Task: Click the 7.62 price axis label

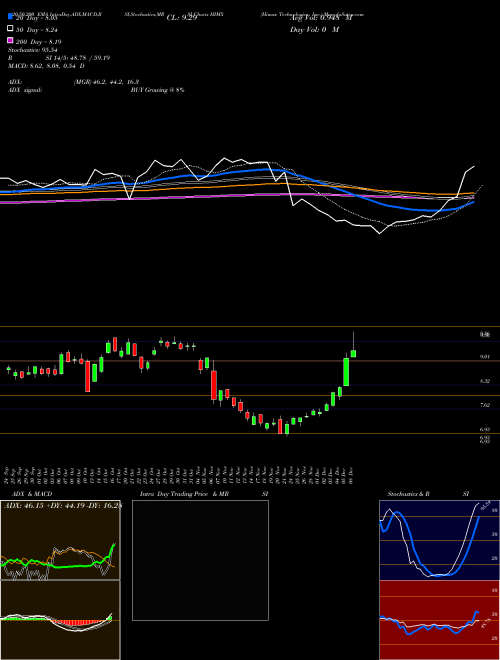Action: (x=485, y=405)
